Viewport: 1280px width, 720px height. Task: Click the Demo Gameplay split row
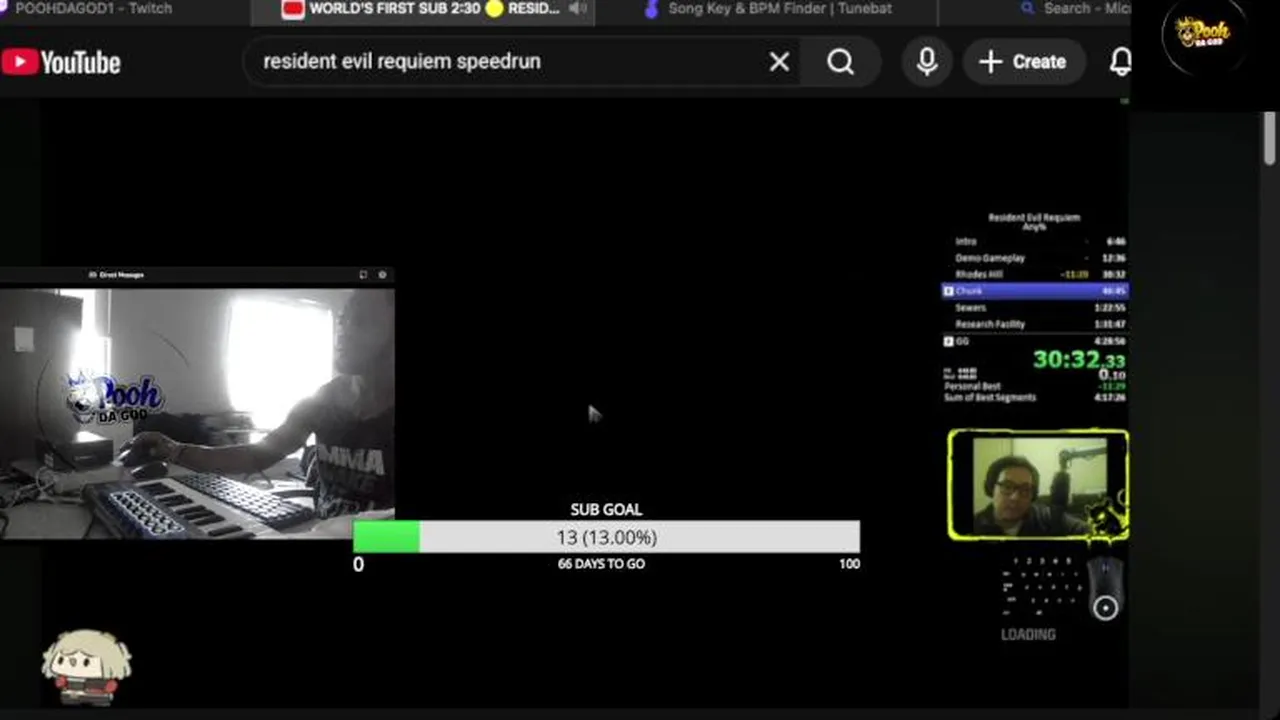pyautogui.click(x=1035, y=258)
